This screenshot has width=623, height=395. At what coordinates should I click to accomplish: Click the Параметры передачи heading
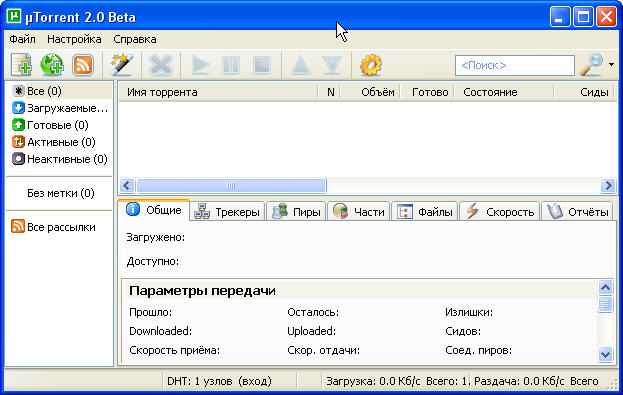202,290
